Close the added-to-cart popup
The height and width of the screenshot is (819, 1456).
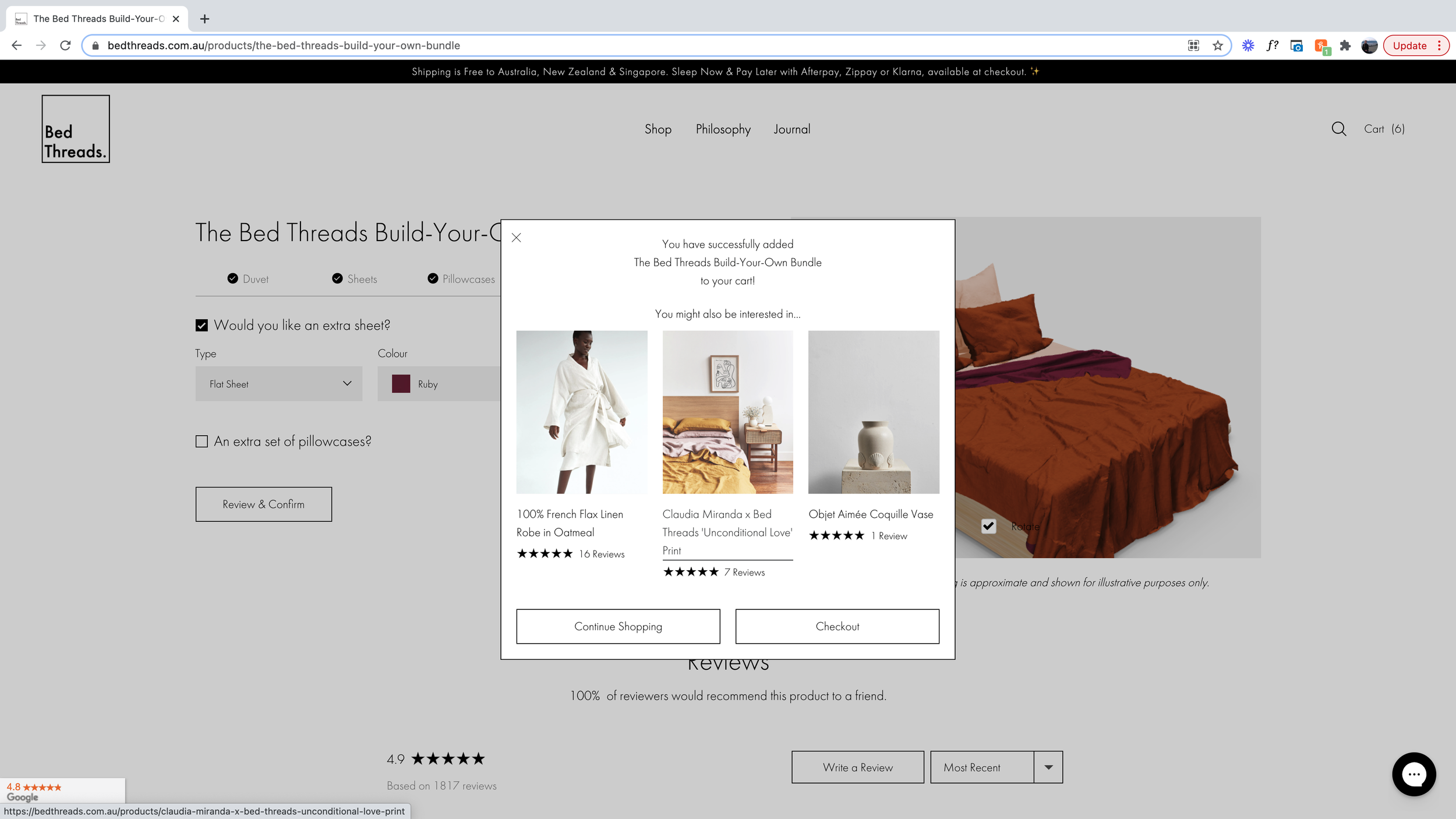pyautogui.click(x=516, y=238)
